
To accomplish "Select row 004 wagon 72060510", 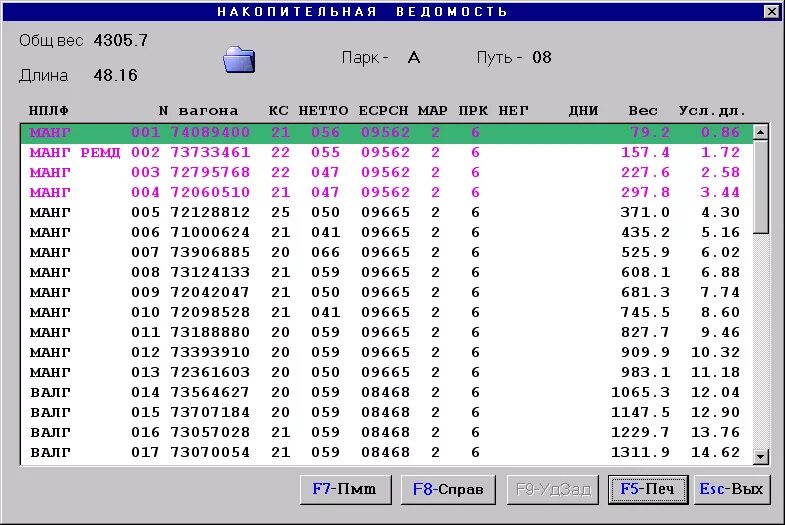I will tap(386, 193).
